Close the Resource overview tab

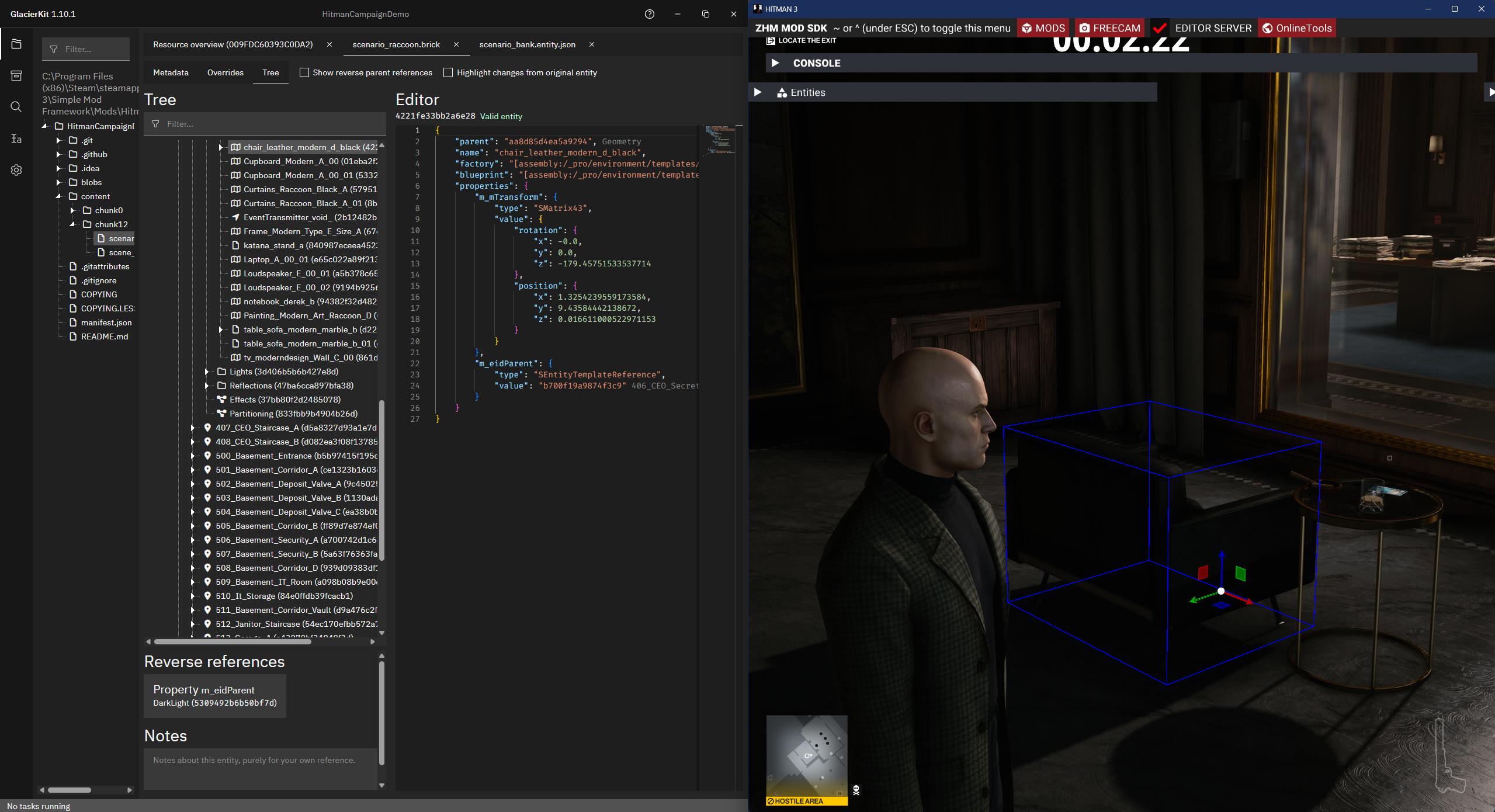tap(329, 44)
